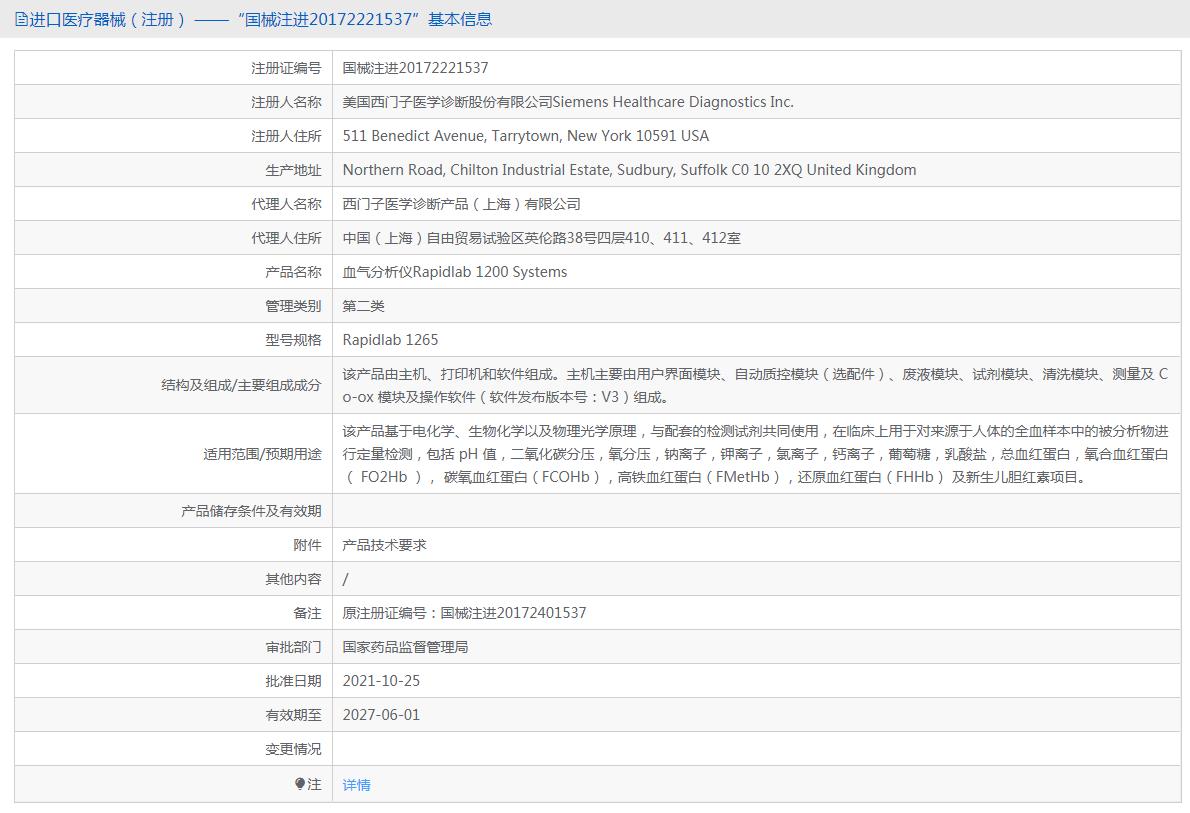Screen dimensions: 1190x813
Task: Click the 结构及组成/主要组成成分 label
Action: click(x=241, y=386)
